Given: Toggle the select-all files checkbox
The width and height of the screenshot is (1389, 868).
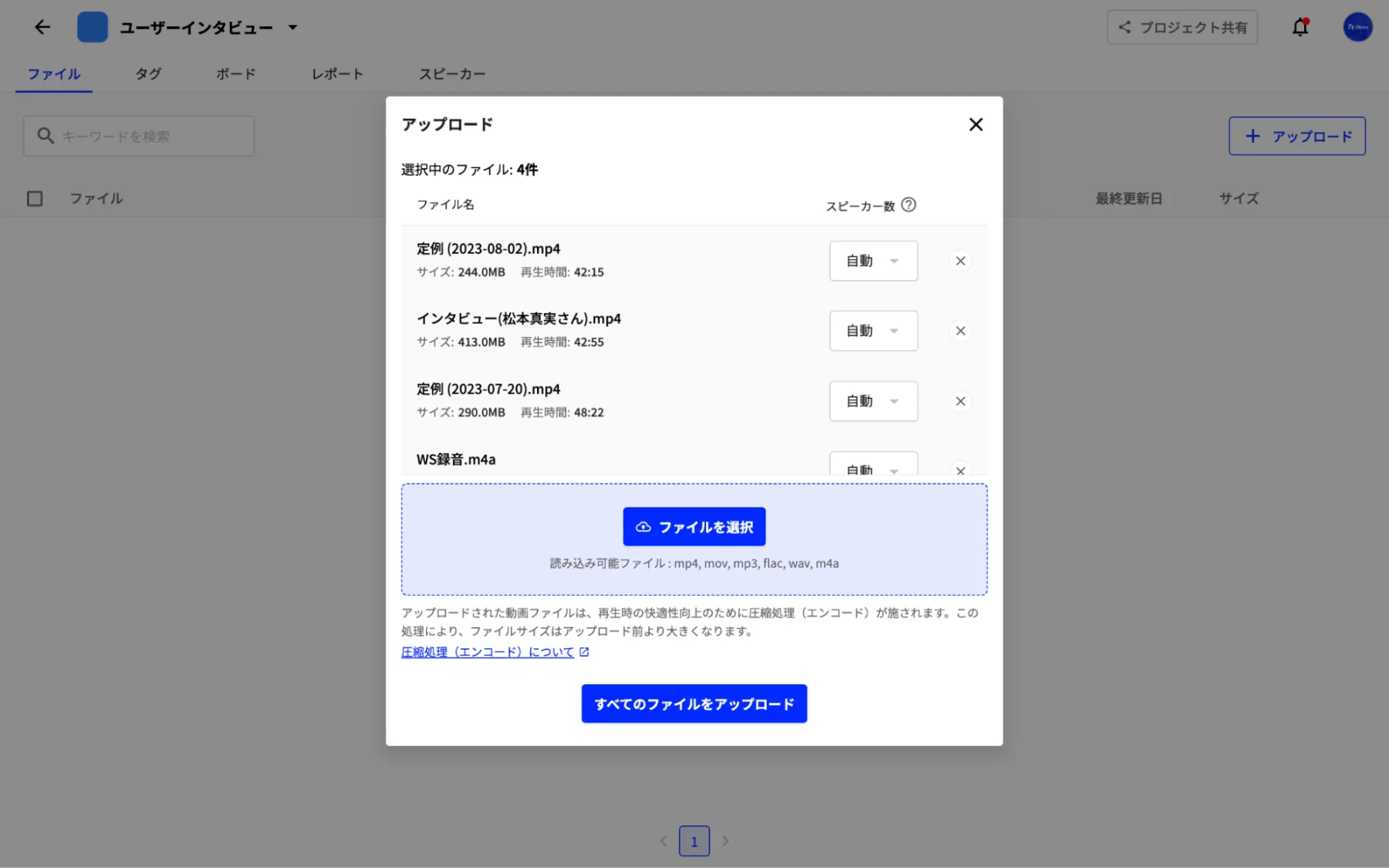Looking at the screenshot, I should [x=35, y=199].
